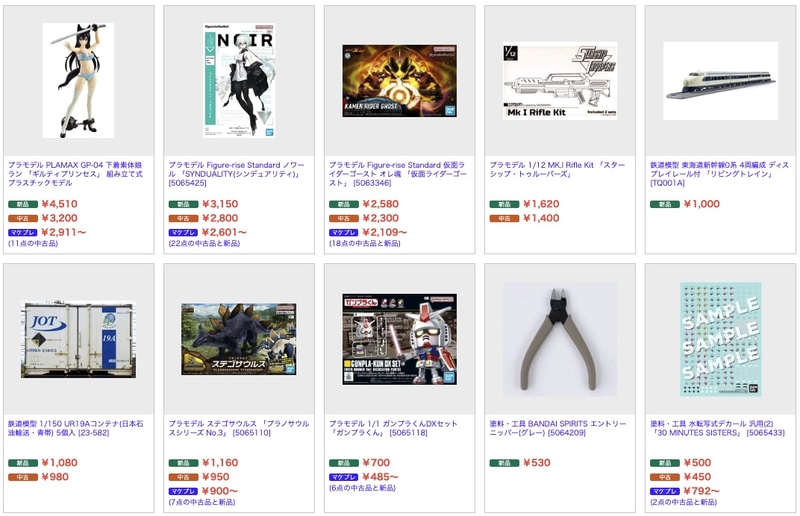
Task: View the gray entry nipper image
Action: (x=560, y=339)
